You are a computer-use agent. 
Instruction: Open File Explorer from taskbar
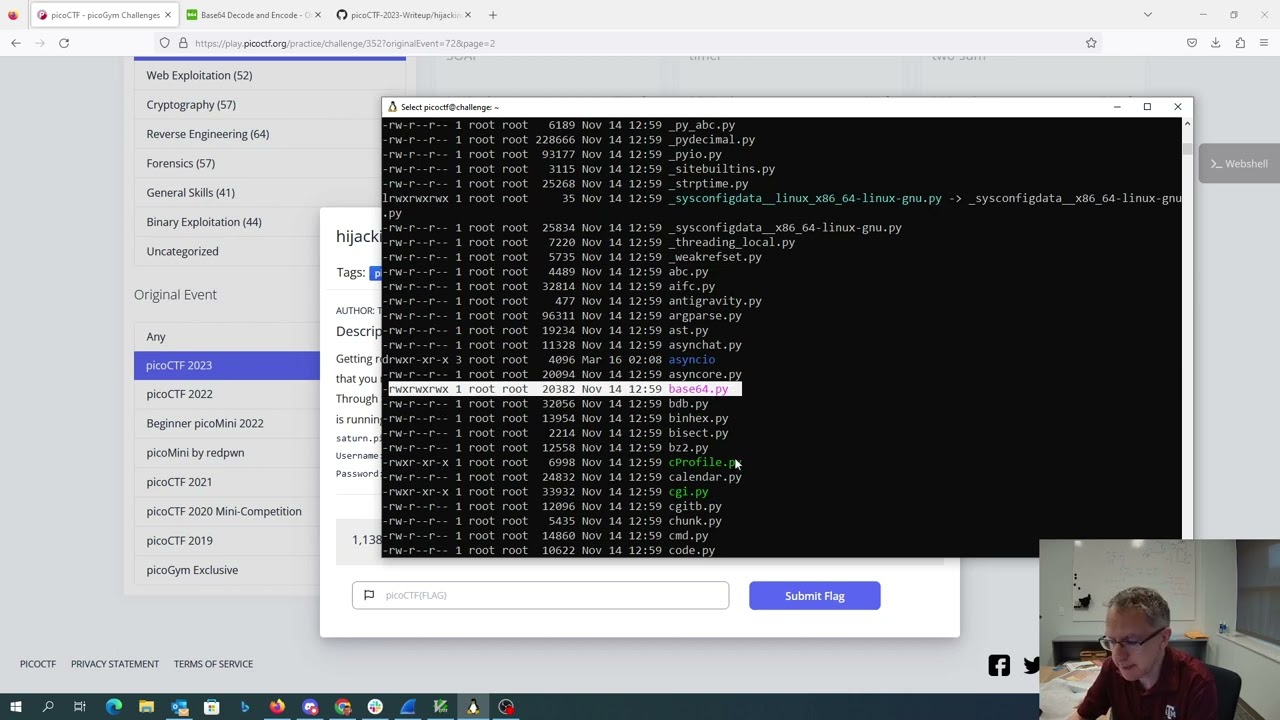point(146,707)
